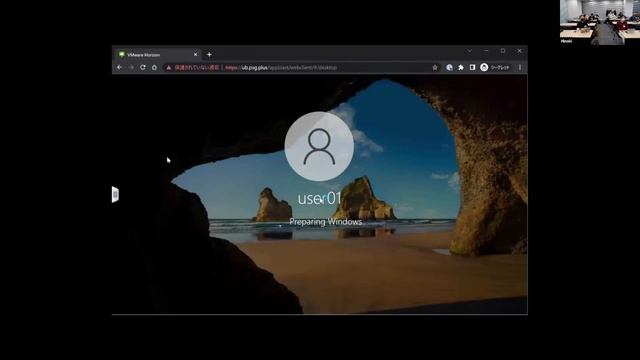Open the browser side panel

(472, 67)
